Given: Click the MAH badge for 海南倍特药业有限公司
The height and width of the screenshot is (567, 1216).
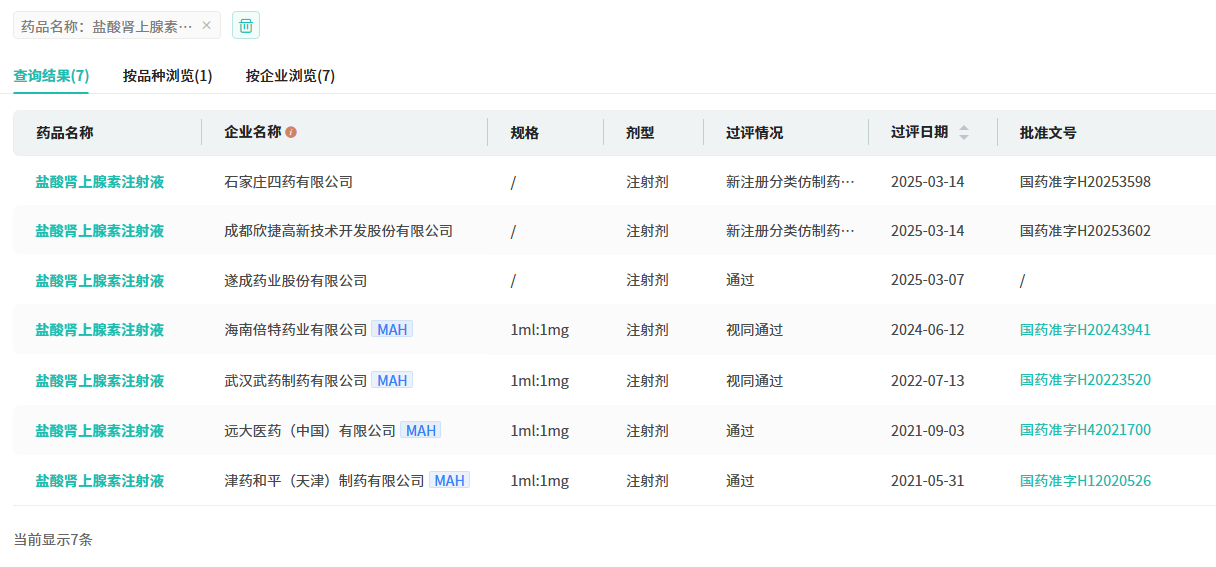Looking at the screenshot, I should coord(392,329).
